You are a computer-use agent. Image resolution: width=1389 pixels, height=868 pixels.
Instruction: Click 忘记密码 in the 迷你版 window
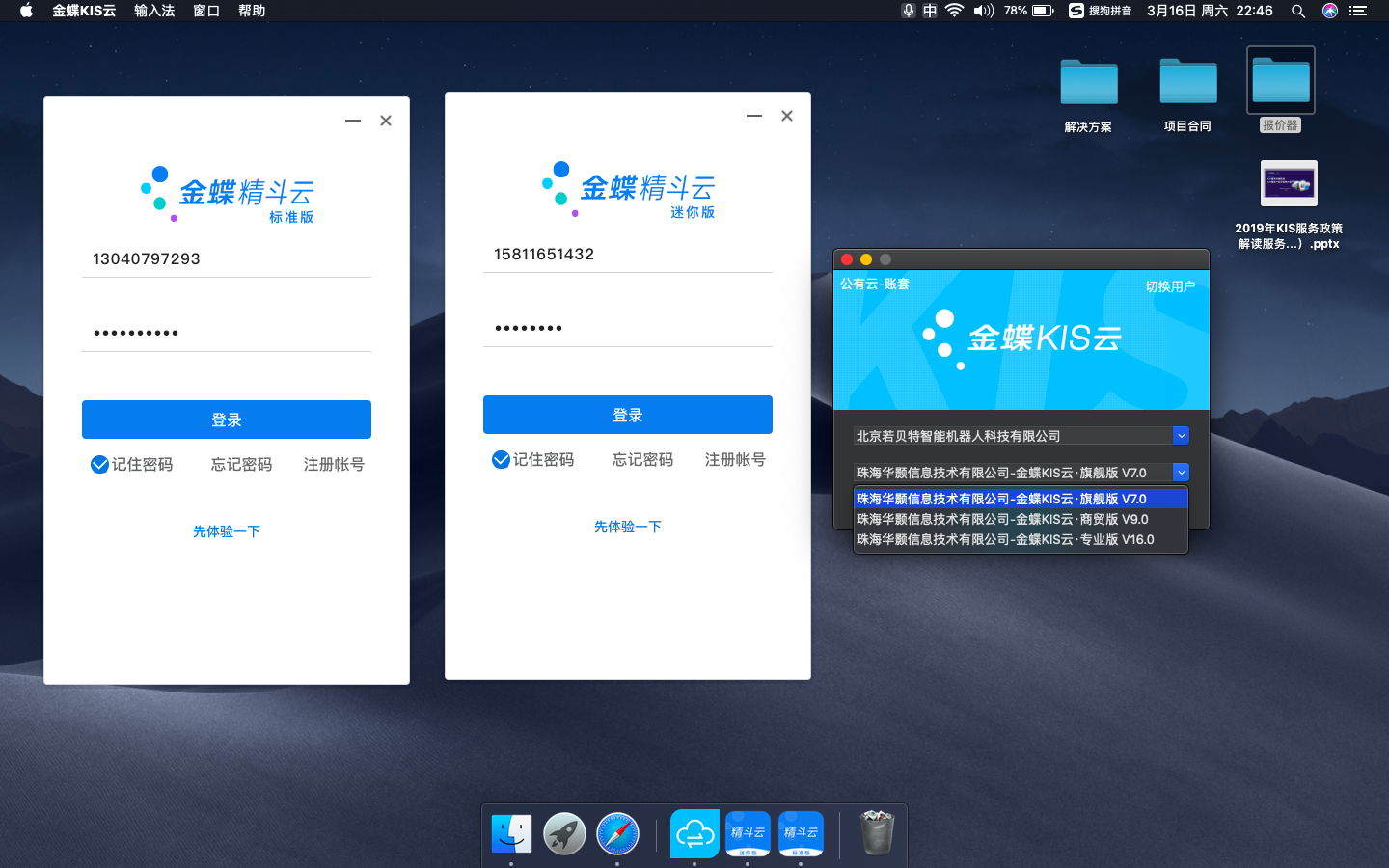point(642,460)
